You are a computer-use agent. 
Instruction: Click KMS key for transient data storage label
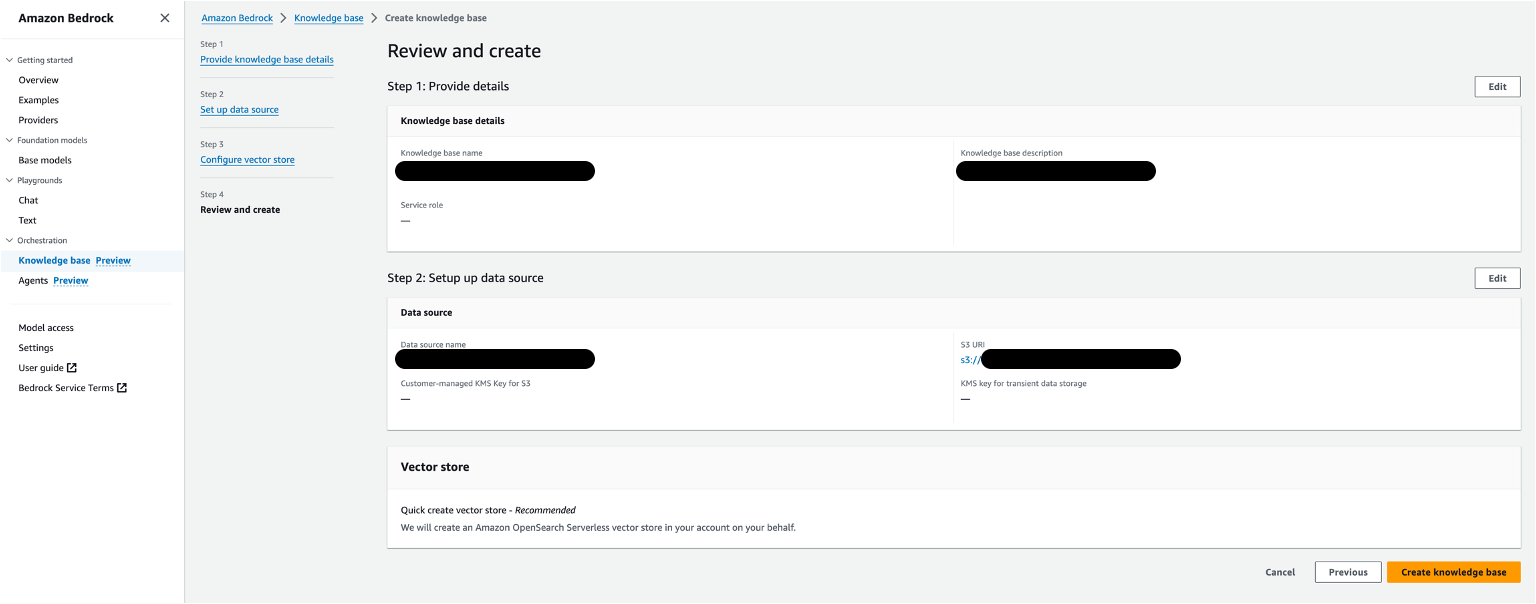(x=1023, y=383)
